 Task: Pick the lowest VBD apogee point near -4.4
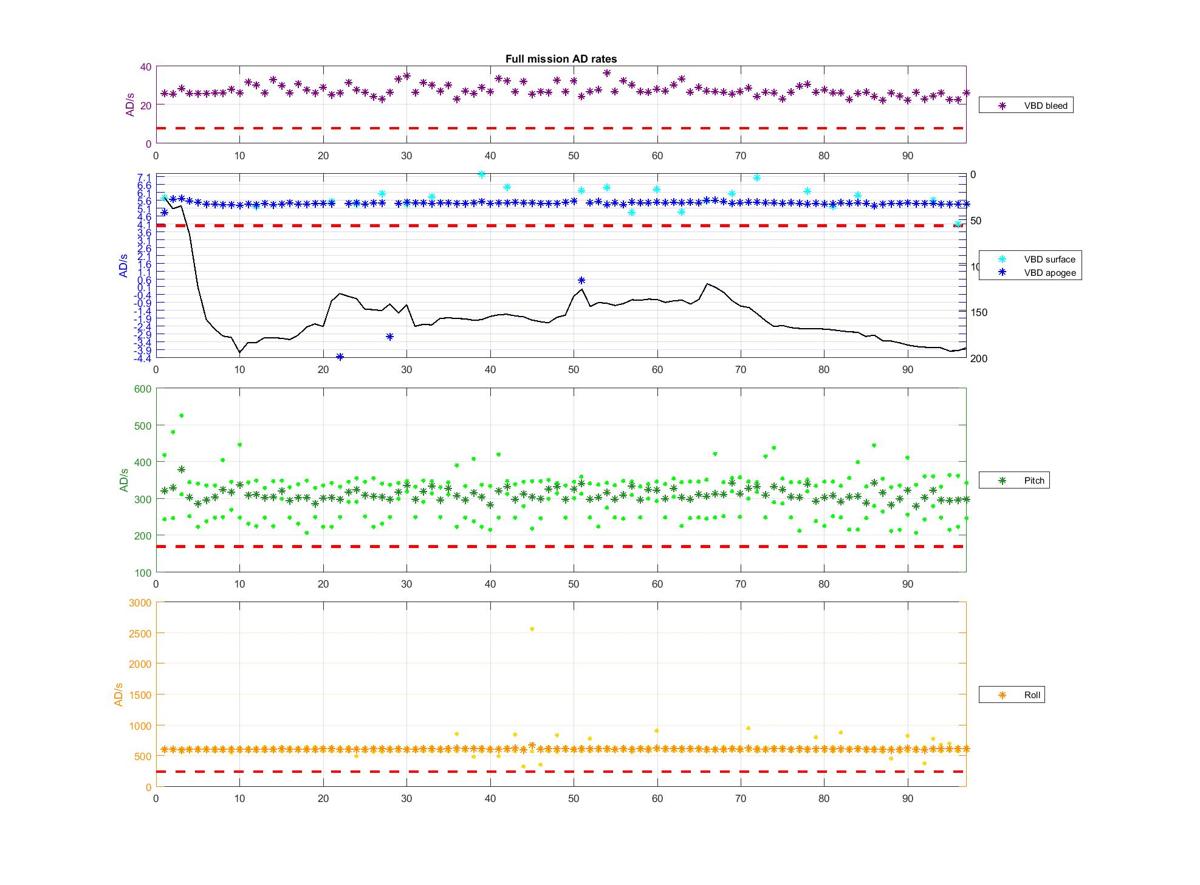[x=340, y=357]
